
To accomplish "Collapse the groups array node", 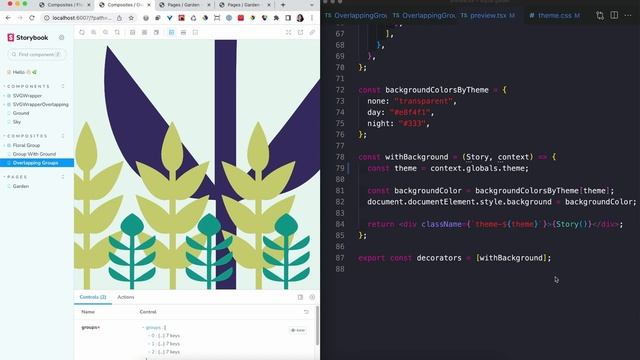I will coord(154,327).
